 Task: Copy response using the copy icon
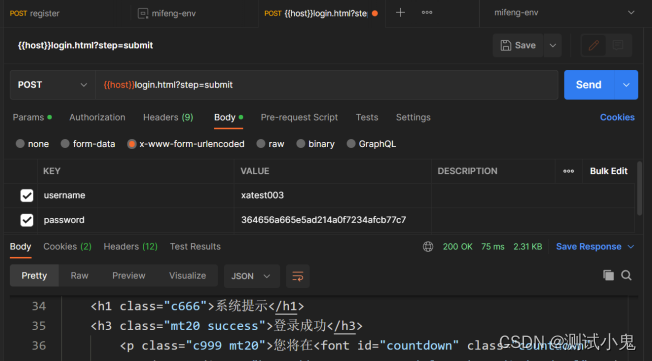[608, 275]
